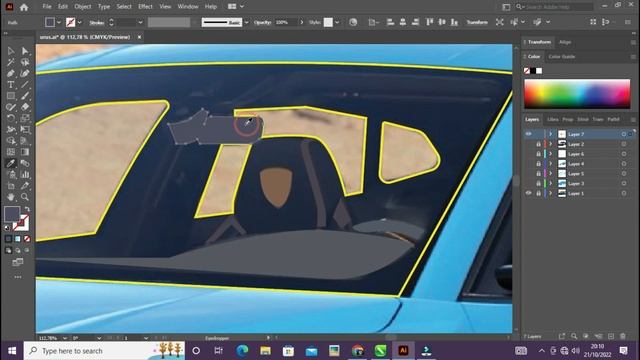
Task: Select the Artboard tool
Action: 11,186
